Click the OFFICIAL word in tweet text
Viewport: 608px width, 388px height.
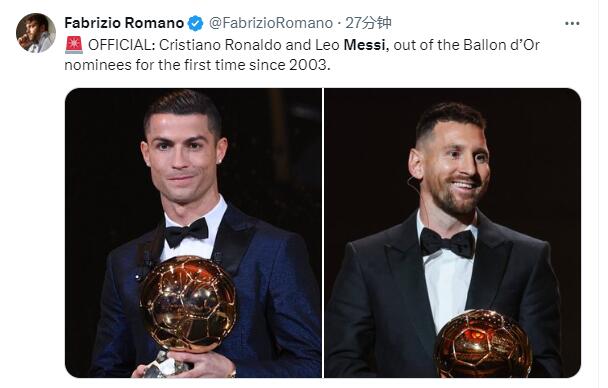click(x=121, y=45)
